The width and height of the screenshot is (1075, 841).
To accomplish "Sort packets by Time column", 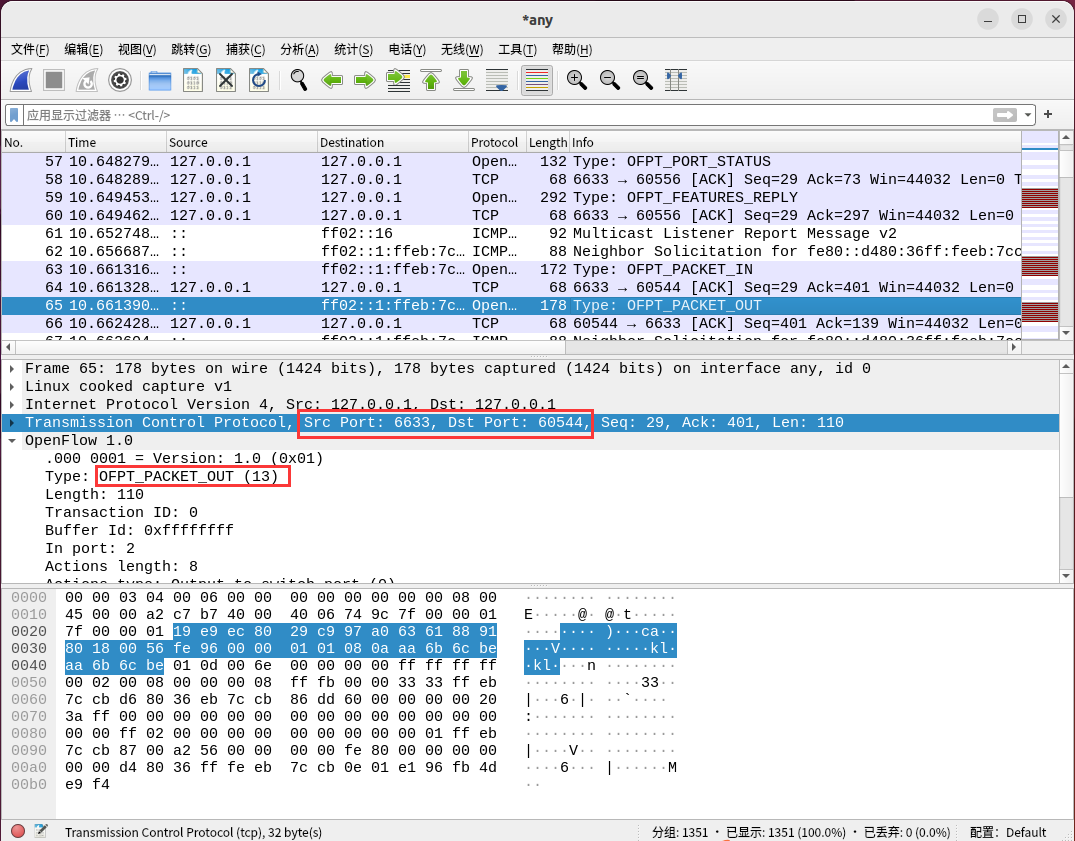I will click(x=115, y=143).
